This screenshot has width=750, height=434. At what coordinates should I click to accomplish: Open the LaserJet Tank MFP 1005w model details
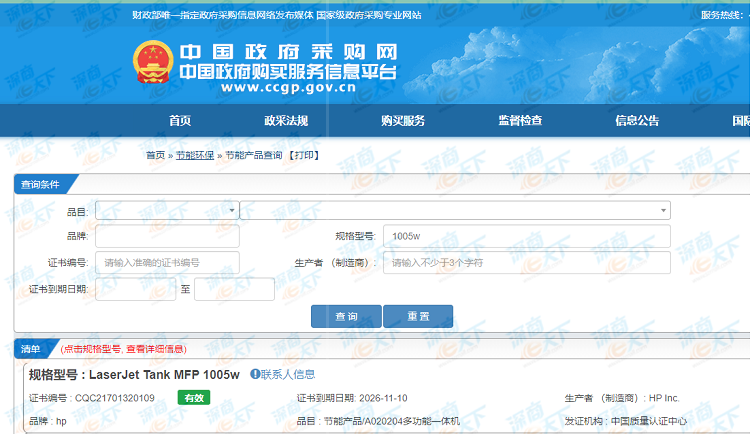click(x=164, y=375)
